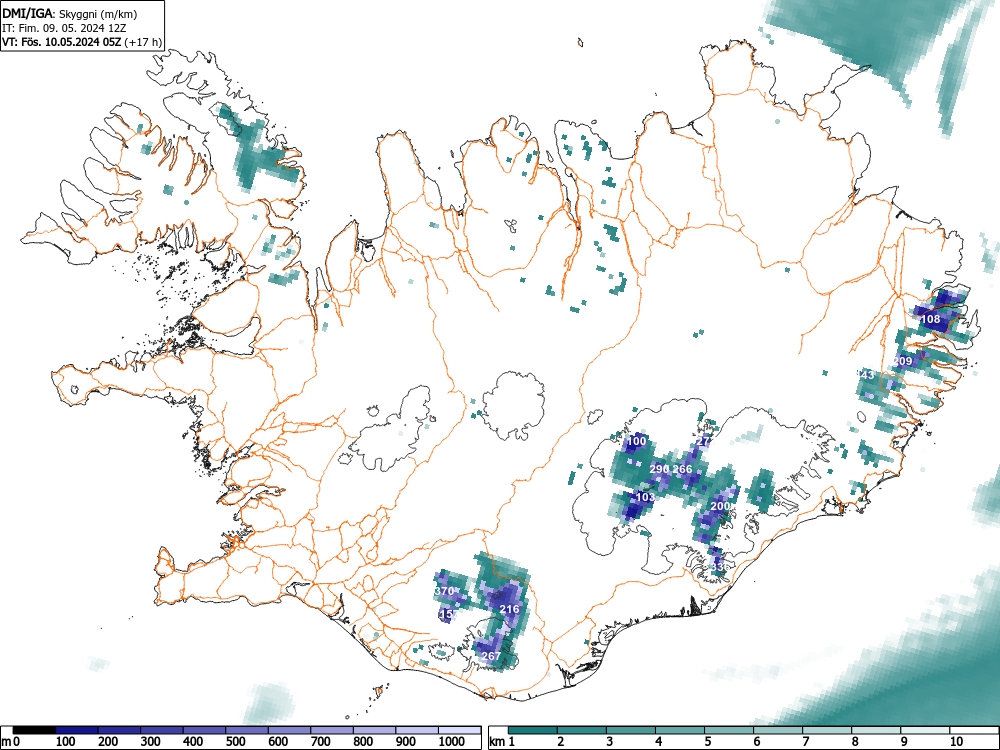This screenshot has height=750, width=1000.
Task: Select the lightest 9–10 km legend swatch
Action: click(925, 730)
